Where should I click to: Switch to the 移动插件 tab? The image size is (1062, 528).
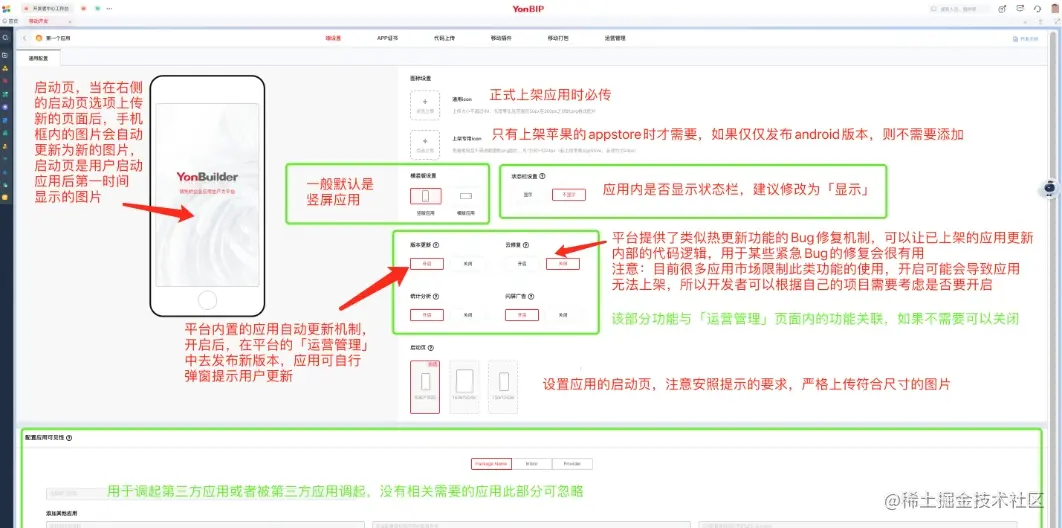point(501,38)
